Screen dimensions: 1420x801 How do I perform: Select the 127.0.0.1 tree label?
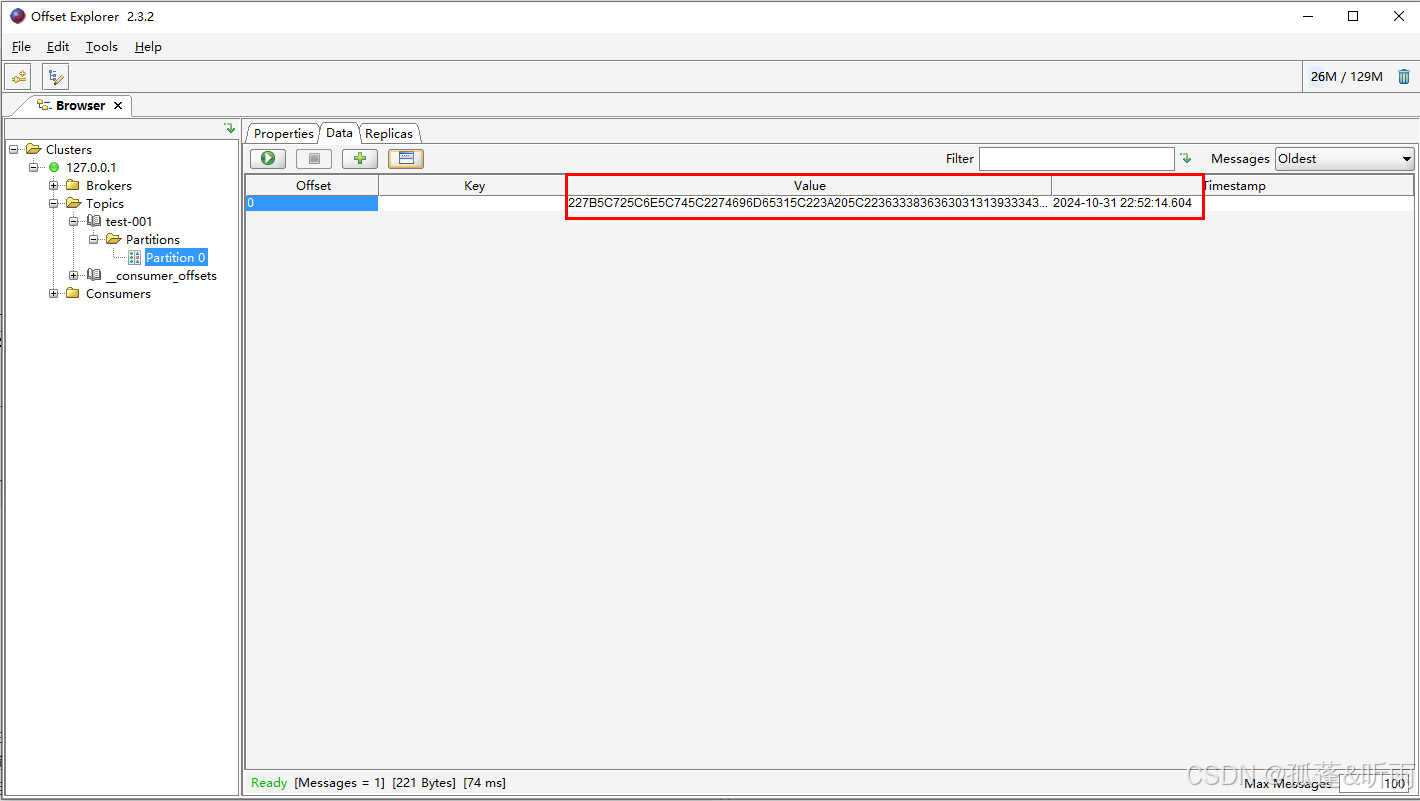[x=91, y=167]
